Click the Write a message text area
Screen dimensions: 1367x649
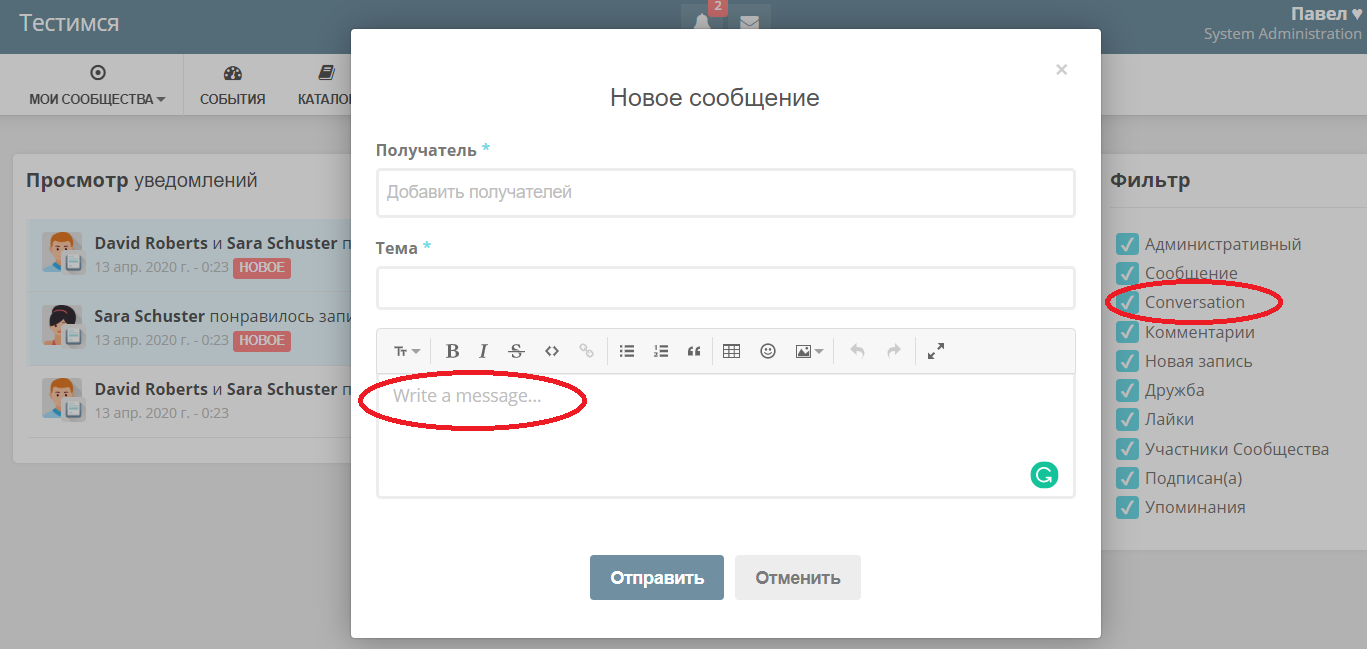[726, 435]
